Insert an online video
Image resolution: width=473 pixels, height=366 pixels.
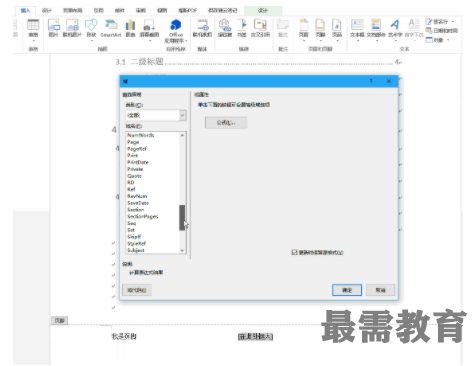click(x=202, y=28)
